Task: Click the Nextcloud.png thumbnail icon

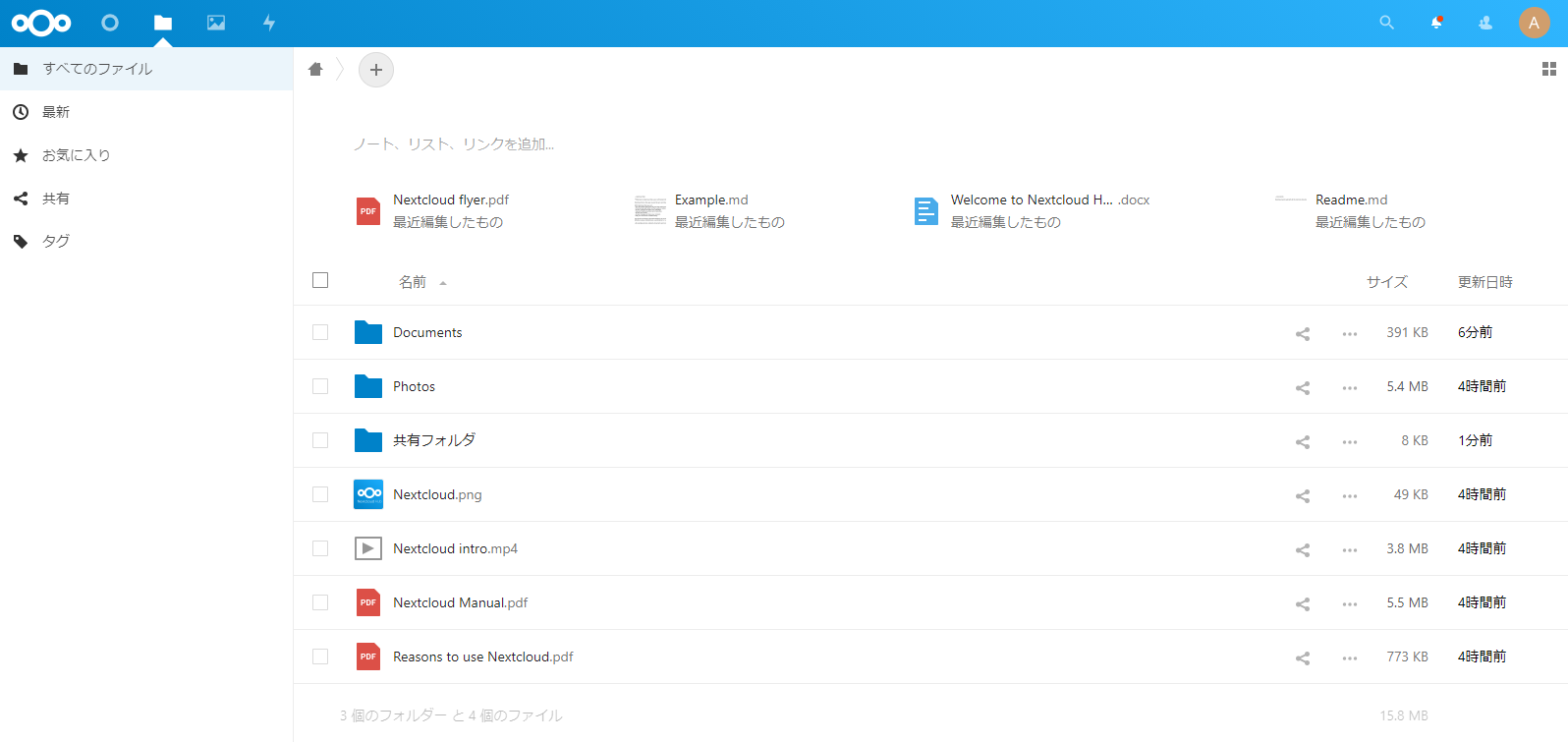Action: 368,494
